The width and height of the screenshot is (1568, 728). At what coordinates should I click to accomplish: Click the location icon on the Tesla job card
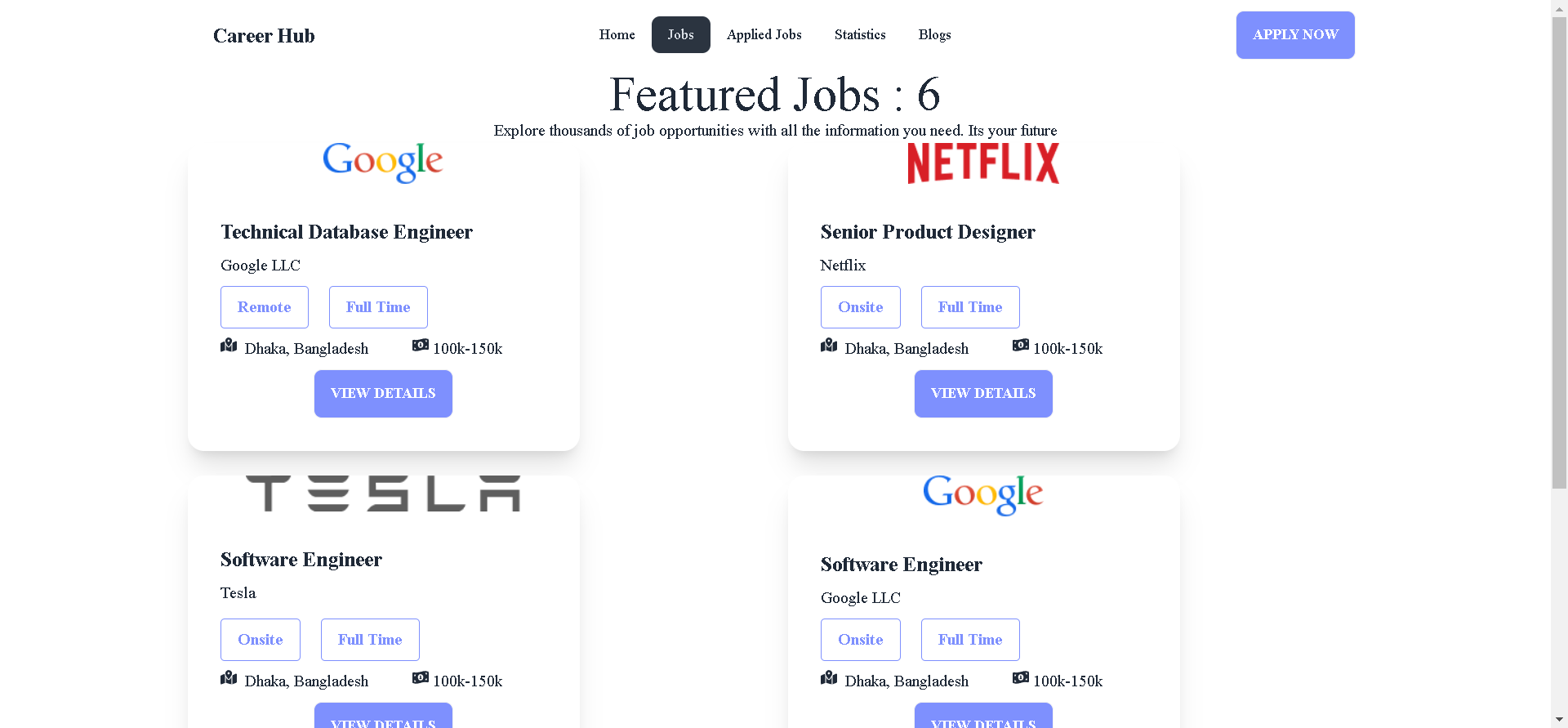click(229, 677)
